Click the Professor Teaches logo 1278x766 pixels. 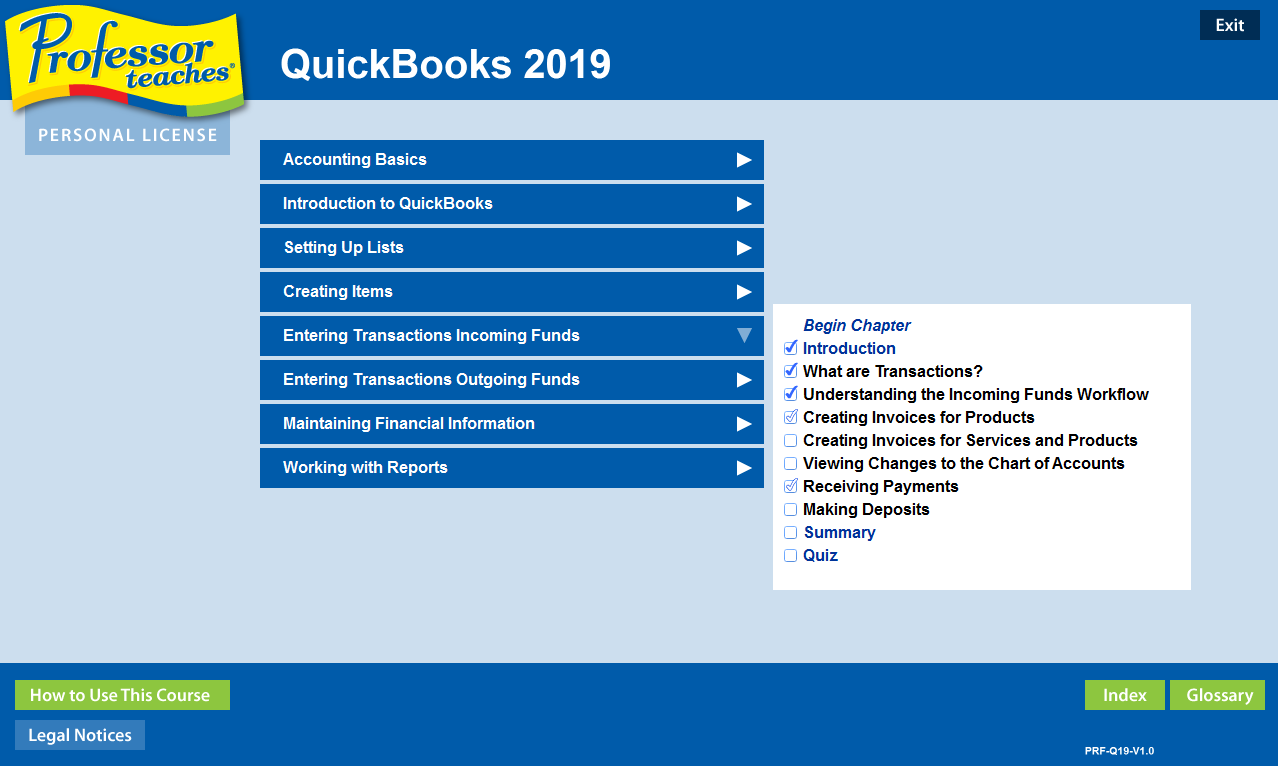pyautogui.click(x=127, y=62)
